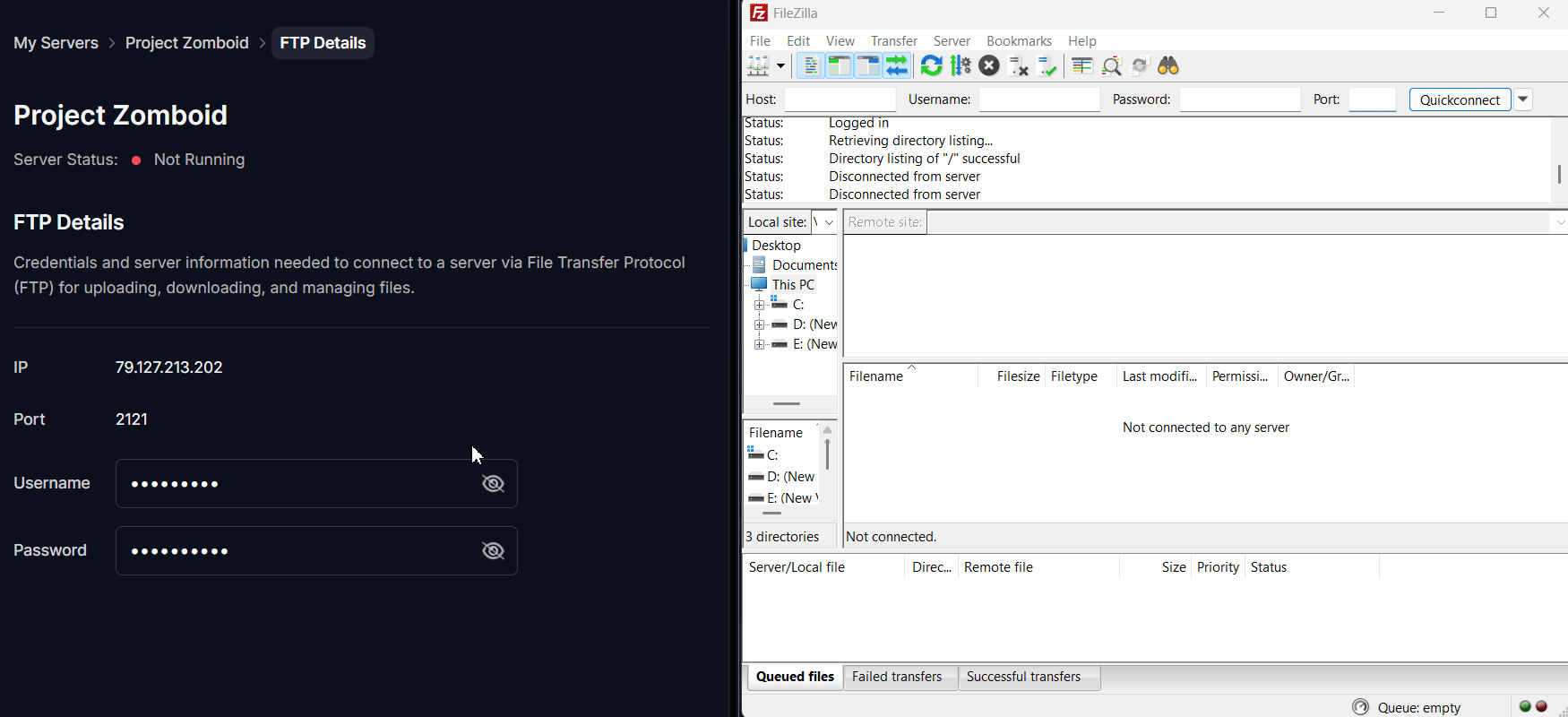Reconnect to the last used server

coord(1047,66)
